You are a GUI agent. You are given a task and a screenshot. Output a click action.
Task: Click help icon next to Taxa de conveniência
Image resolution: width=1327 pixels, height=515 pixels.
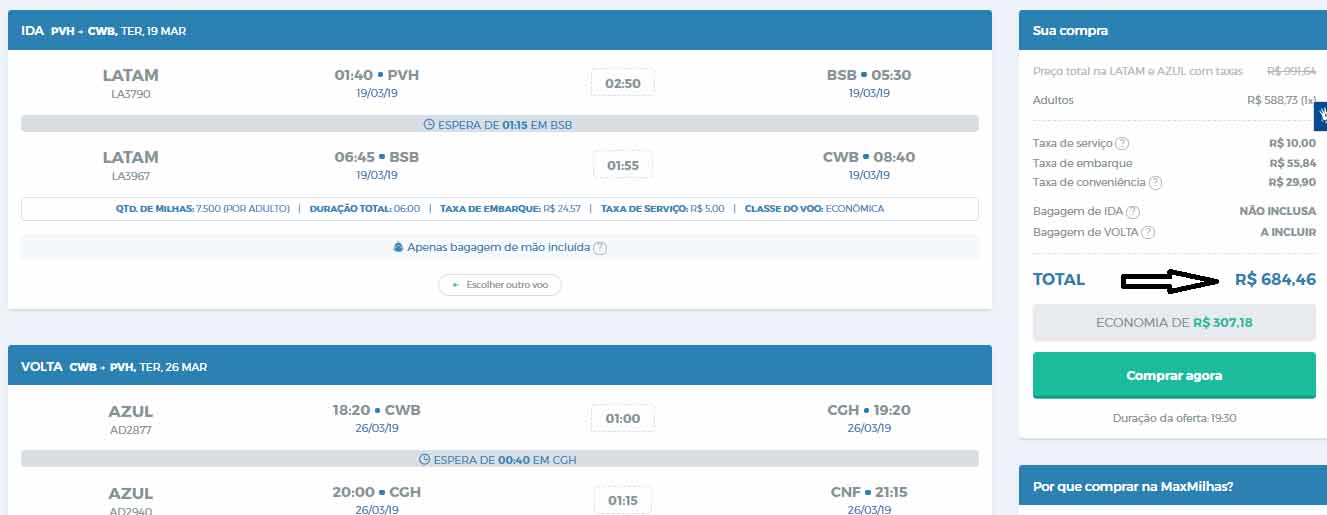pyautogui.click(x=1156, y=183)
